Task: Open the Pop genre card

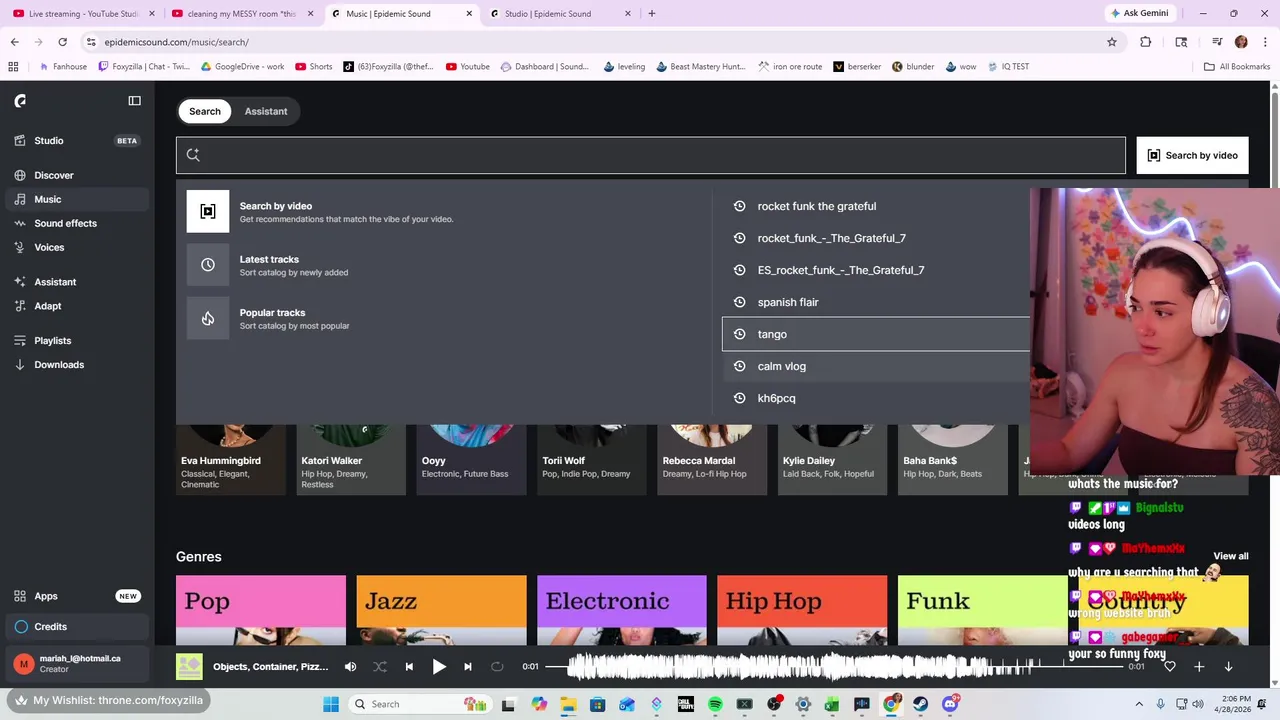Action: click(x=261, y=610)
